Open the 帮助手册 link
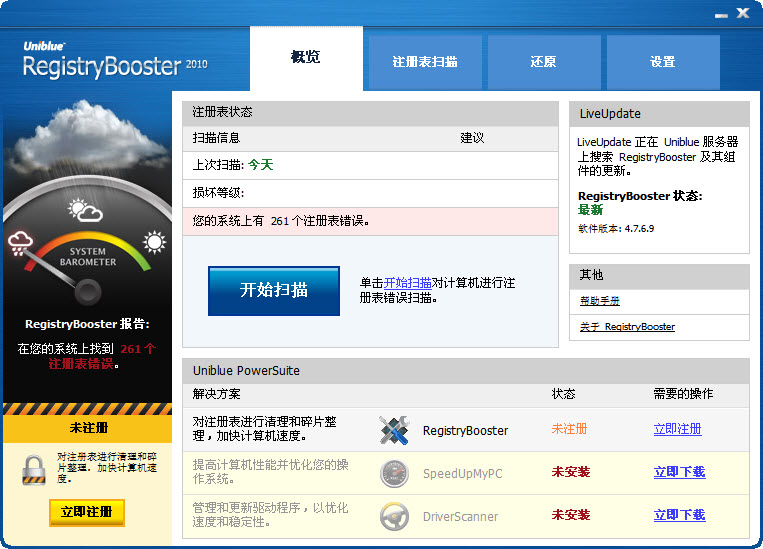 point(600,301)
